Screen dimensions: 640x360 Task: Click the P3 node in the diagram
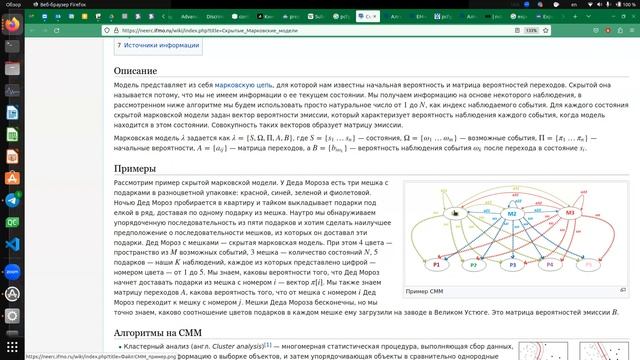[x=513, y=265]
